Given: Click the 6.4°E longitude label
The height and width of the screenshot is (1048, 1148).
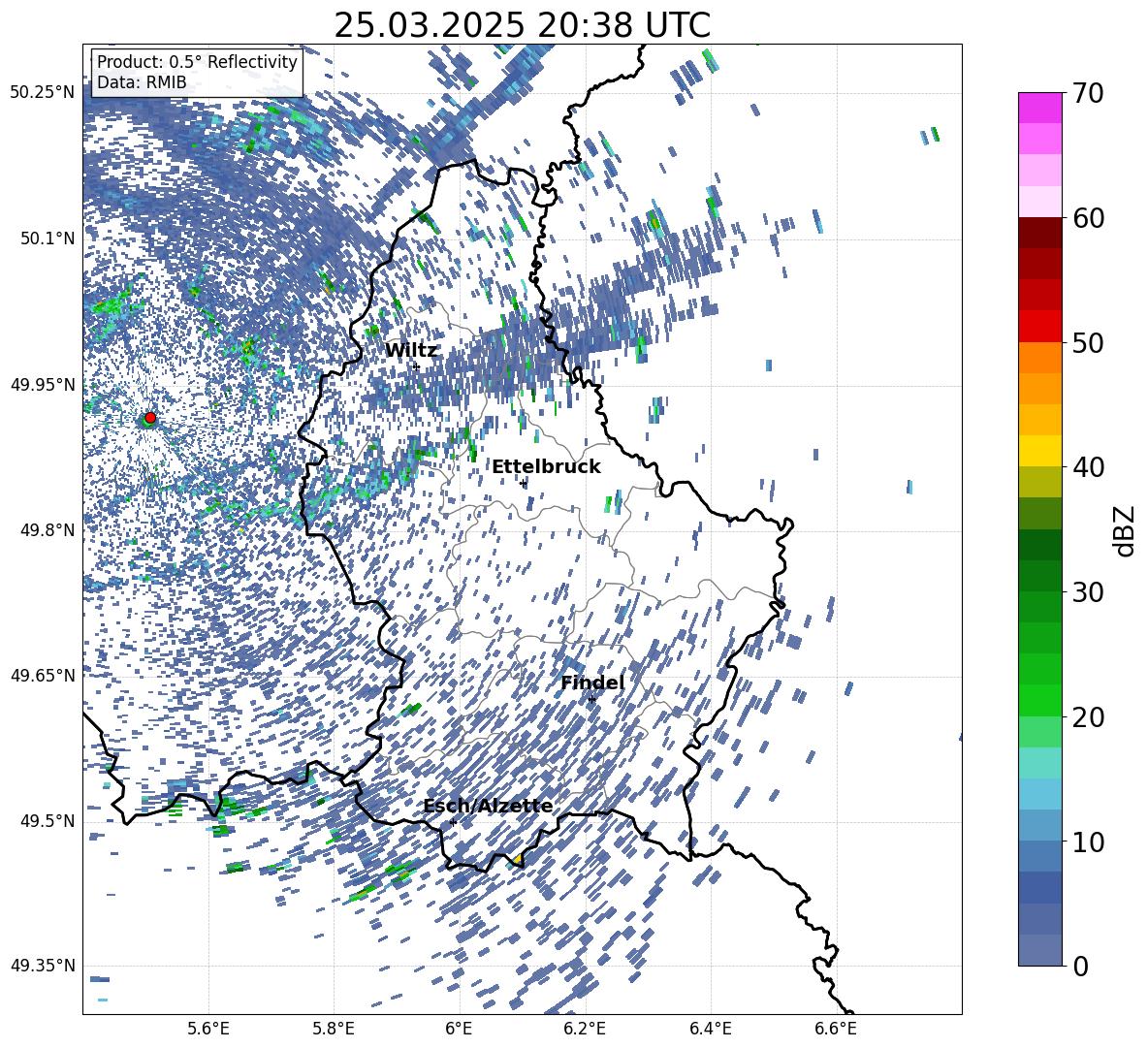Looking at the screenshot, I should coord(710,1029).
